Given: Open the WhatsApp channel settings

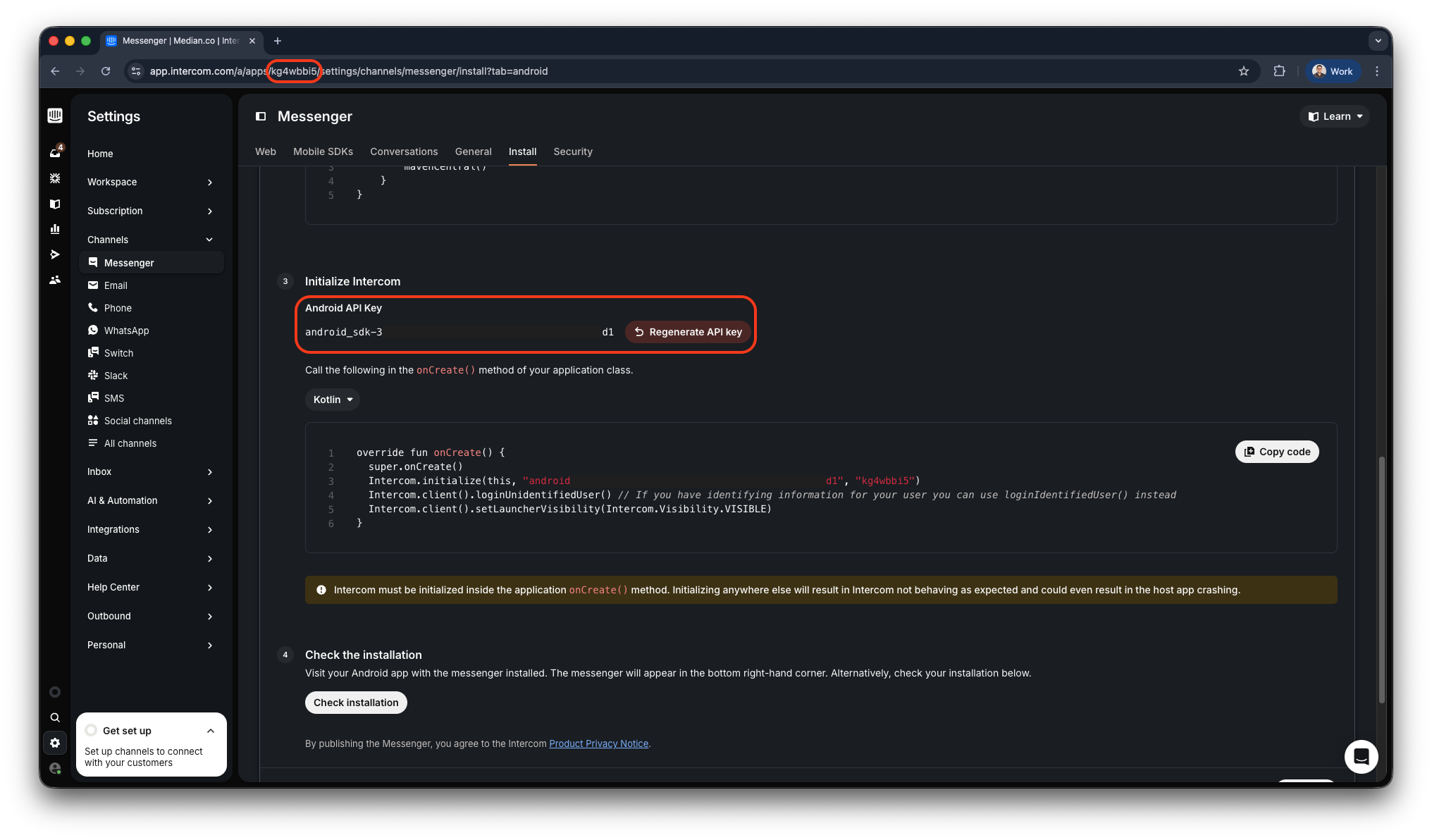Looking at the screenshot, I should coord(126,331).
